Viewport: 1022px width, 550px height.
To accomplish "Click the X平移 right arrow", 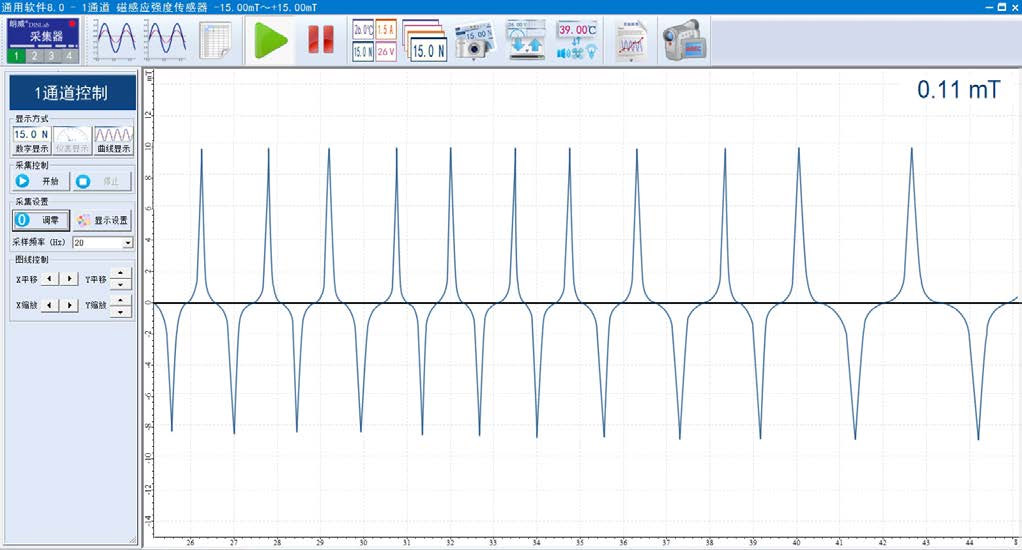I will 69,279.
